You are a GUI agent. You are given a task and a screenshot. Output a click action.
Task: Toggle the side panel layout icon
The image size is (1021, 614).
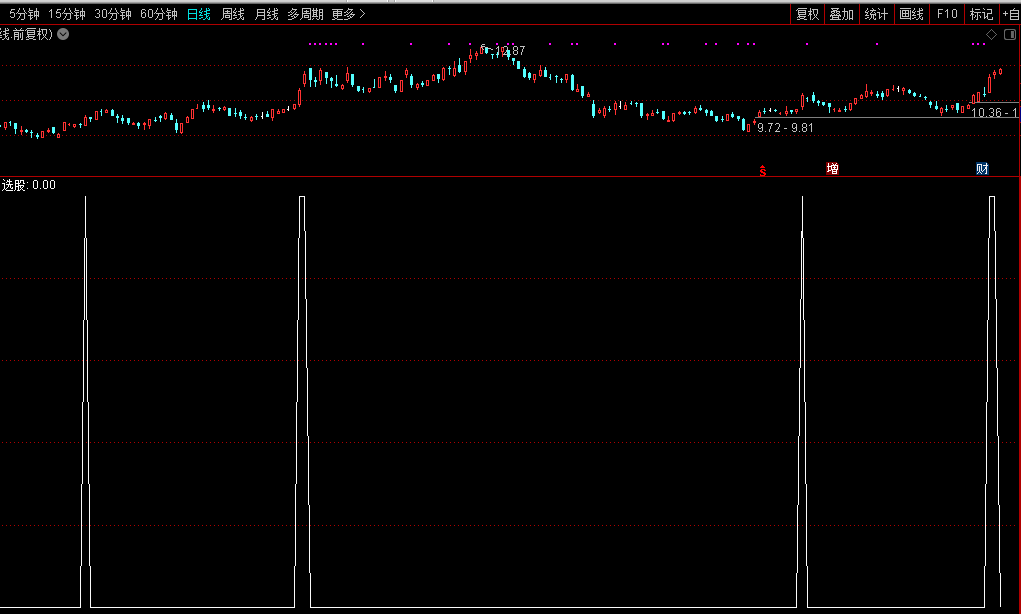[x=1008, y=35]
